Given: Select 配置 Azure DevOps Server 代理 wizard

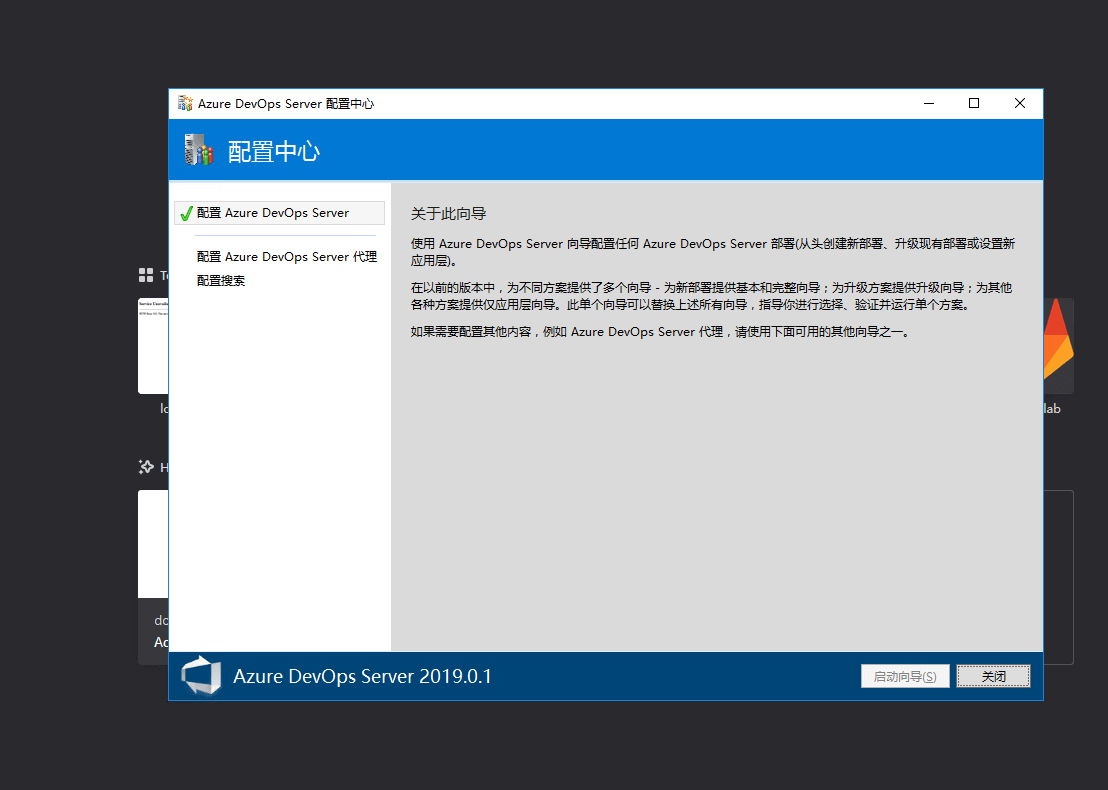Looking at the screenshot, I should pyautogui.click(x=286, y=257).
